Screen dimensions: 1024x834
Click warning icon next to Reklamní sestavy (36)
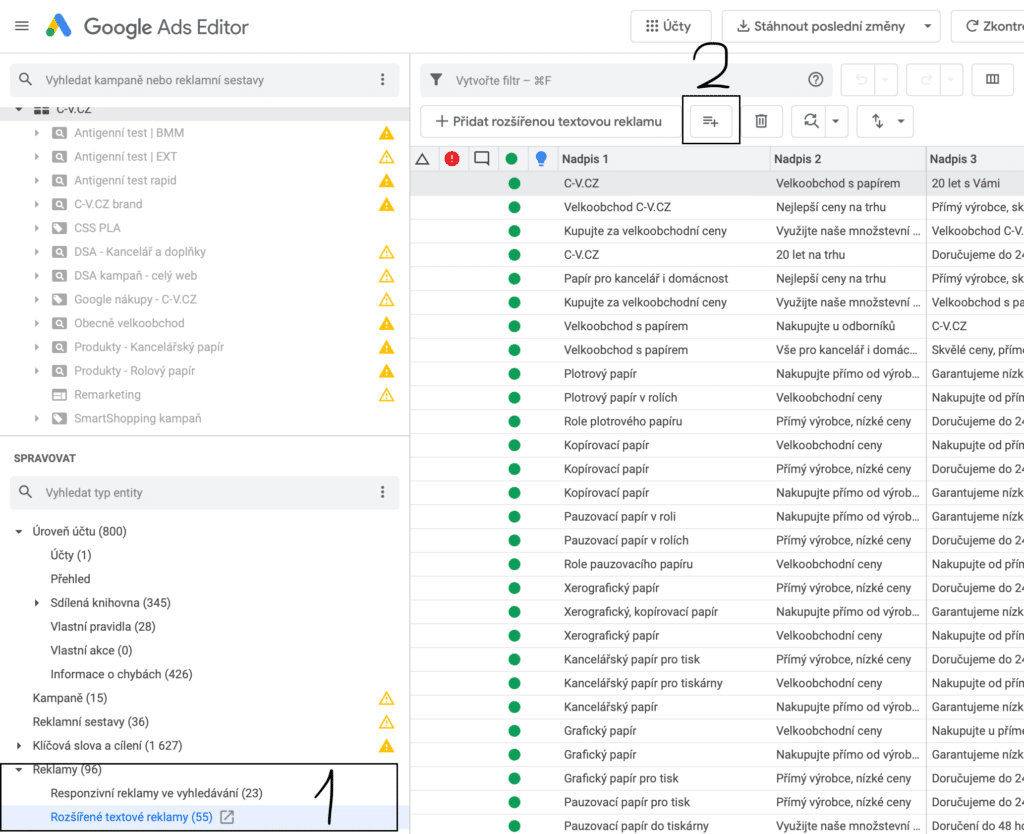387,722
